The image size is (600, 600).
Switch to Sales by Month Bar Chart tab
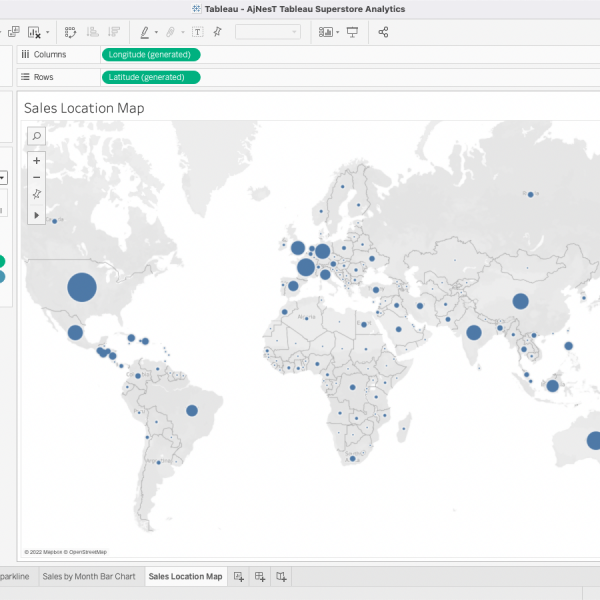coord(89,577)
